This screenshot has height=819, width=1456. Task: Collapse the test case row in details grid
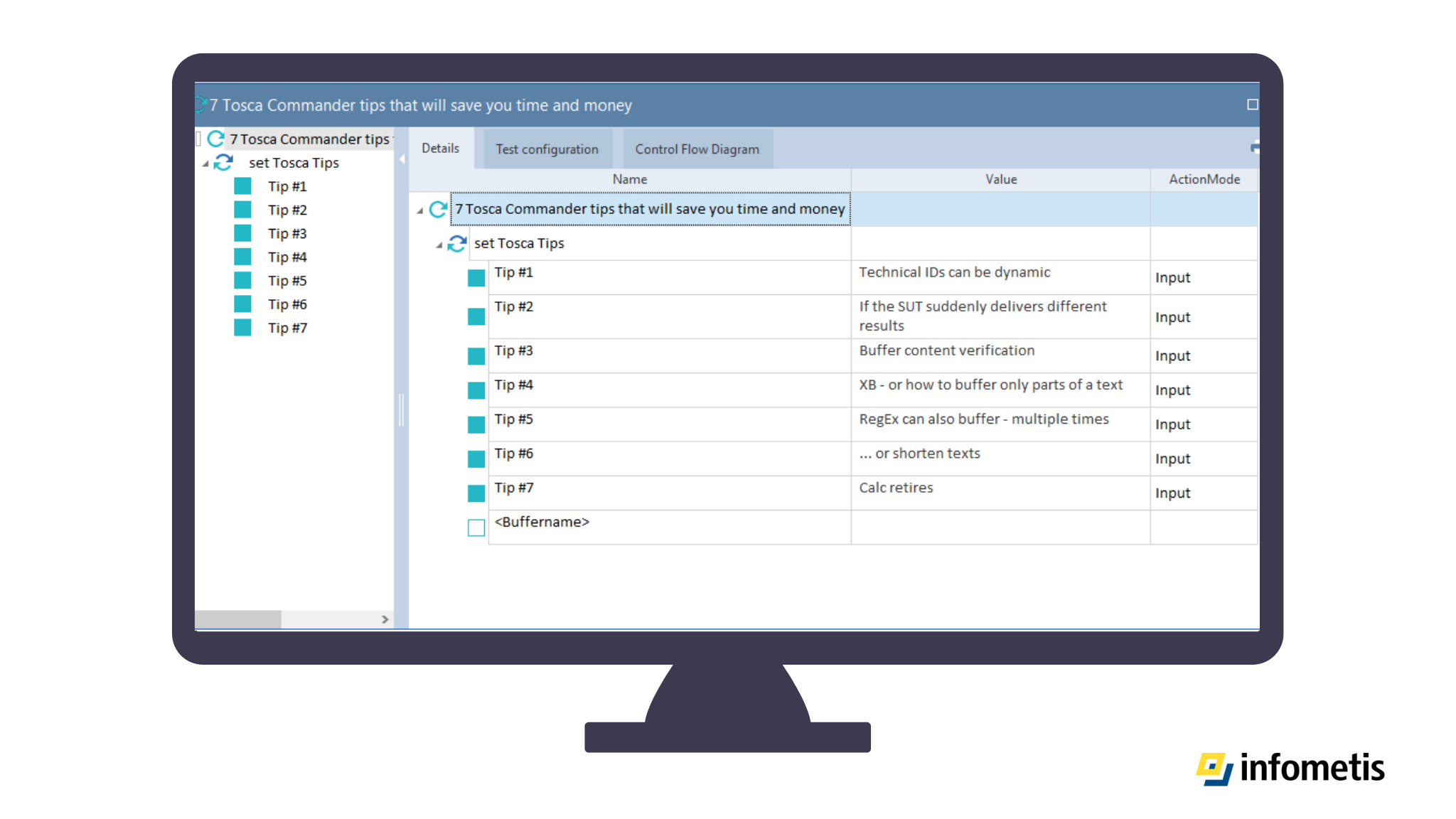[420, 210]
